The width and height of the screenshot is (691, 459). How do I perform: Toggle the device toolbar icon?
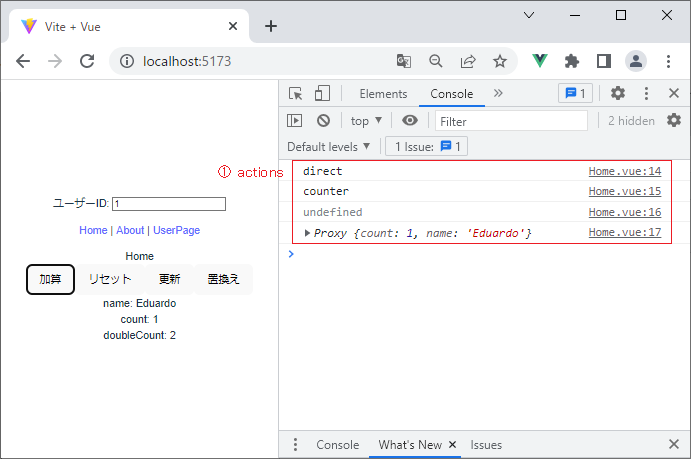[322, 93]
